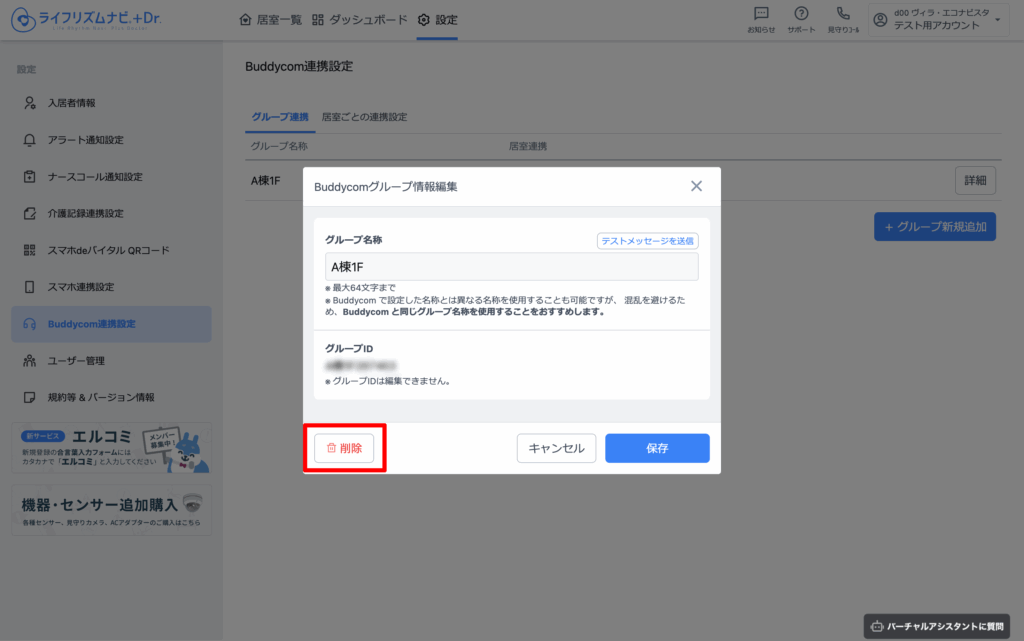
Task: Click the グループ名称 column header
Action: coord(279,146)
